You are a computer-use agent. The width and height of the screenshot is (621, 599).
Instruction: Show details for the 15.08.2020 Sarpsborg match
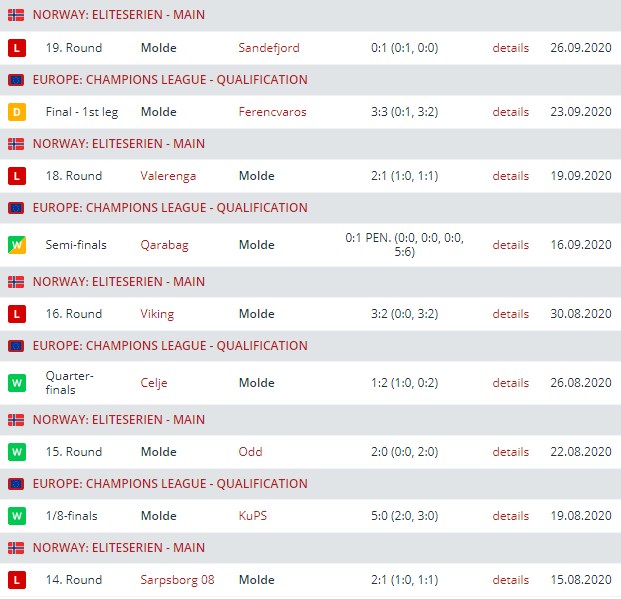510,580
